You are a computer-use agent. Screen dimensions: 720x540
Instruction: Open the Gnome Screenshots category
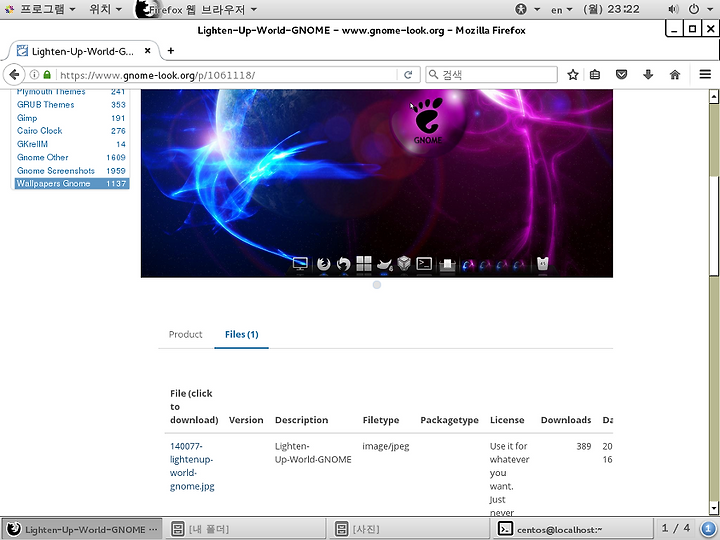tap(56, 171)
